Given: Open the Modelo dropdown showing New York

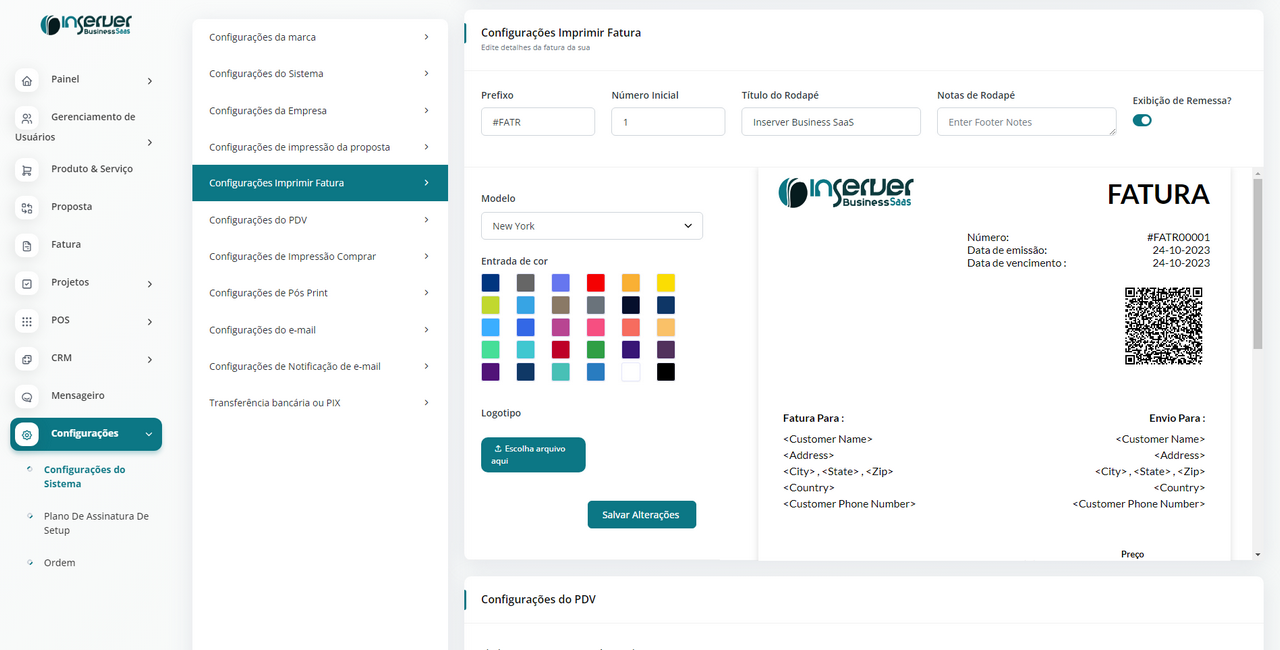Looking at the screenshot, I should (591, 226).
